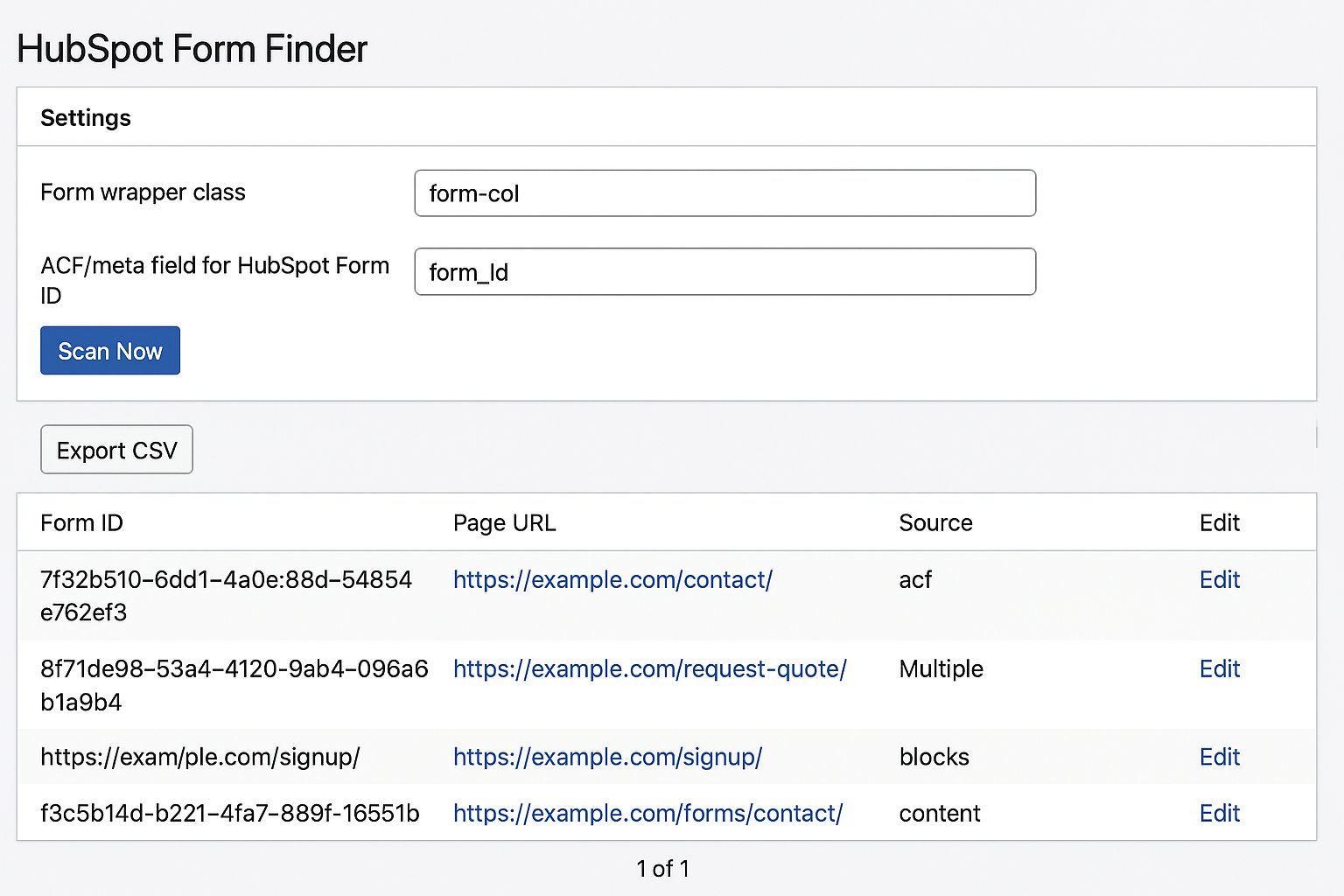Select the Source column header
This screenshot has width=1344, height=896.
coord(935,523)
